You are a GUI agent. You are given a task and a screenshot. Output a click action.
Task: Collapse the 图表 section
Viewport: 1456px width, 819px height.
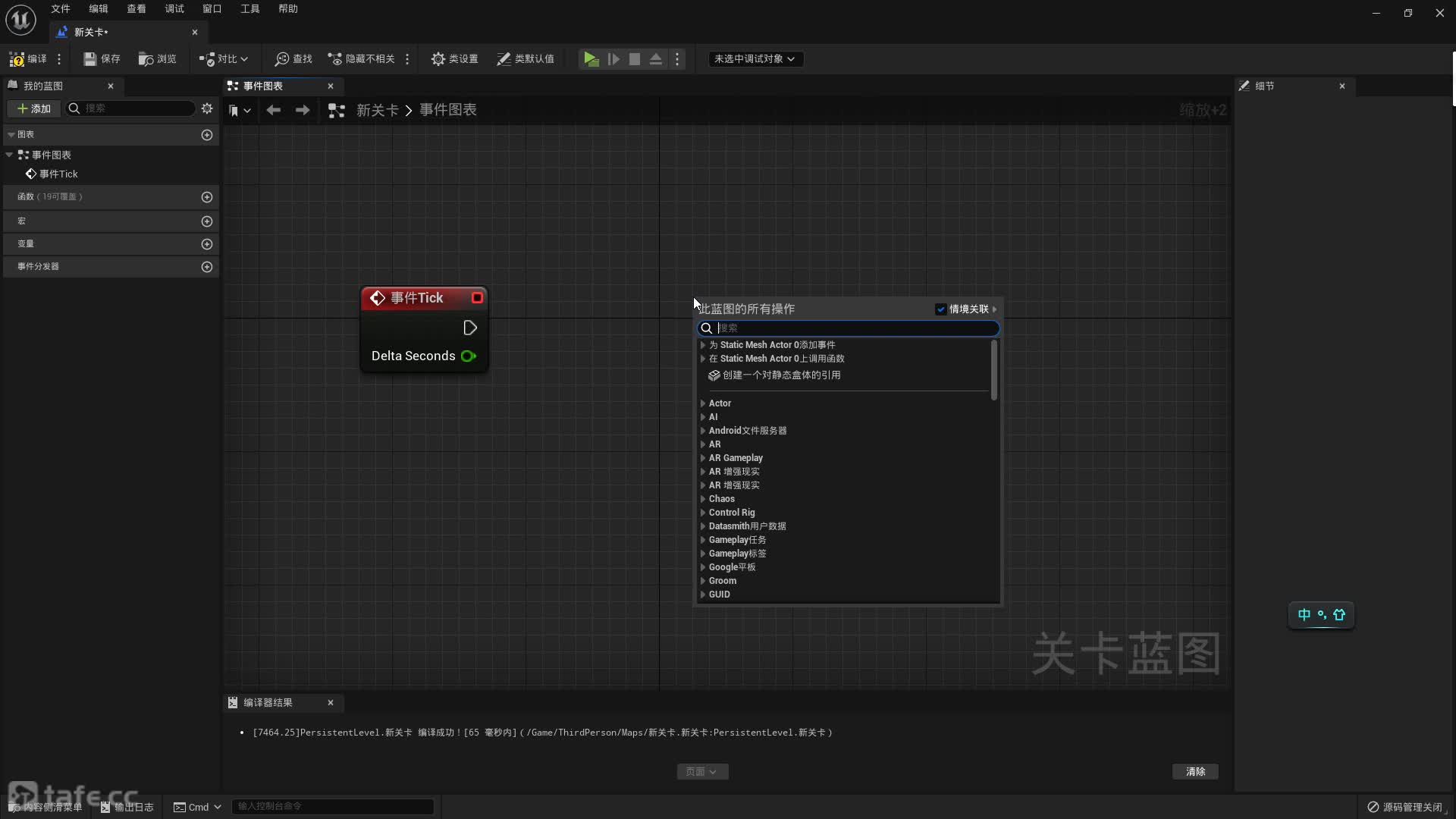click(11, 134)
